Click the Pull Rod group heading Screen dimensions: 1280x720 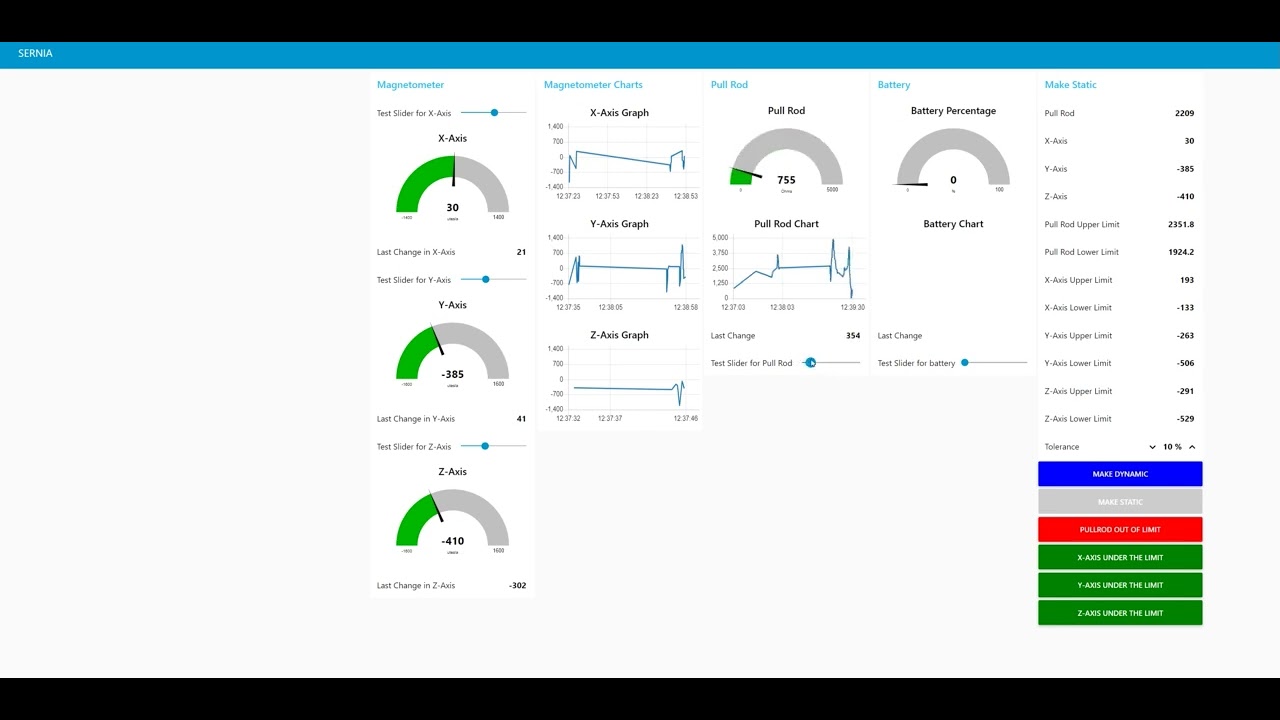tap(729, 85)
